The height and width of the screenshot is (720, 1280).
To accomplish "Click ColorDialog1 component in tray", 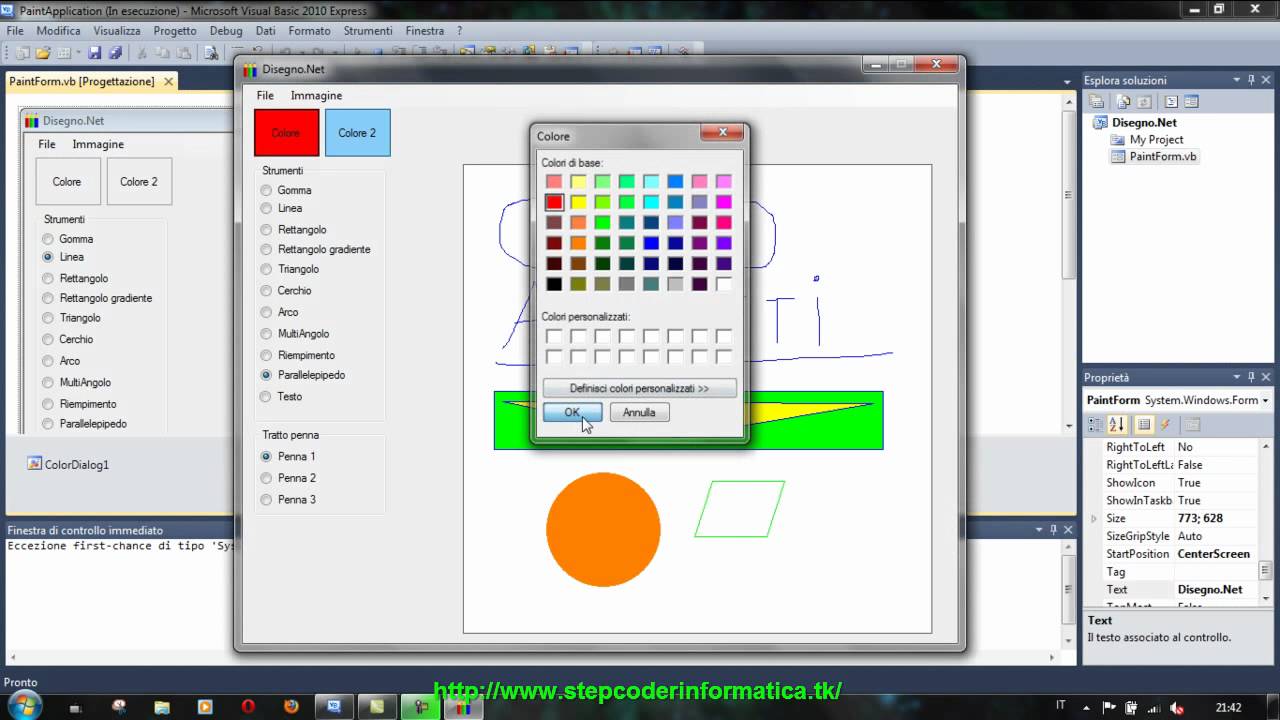I will 68,464.
